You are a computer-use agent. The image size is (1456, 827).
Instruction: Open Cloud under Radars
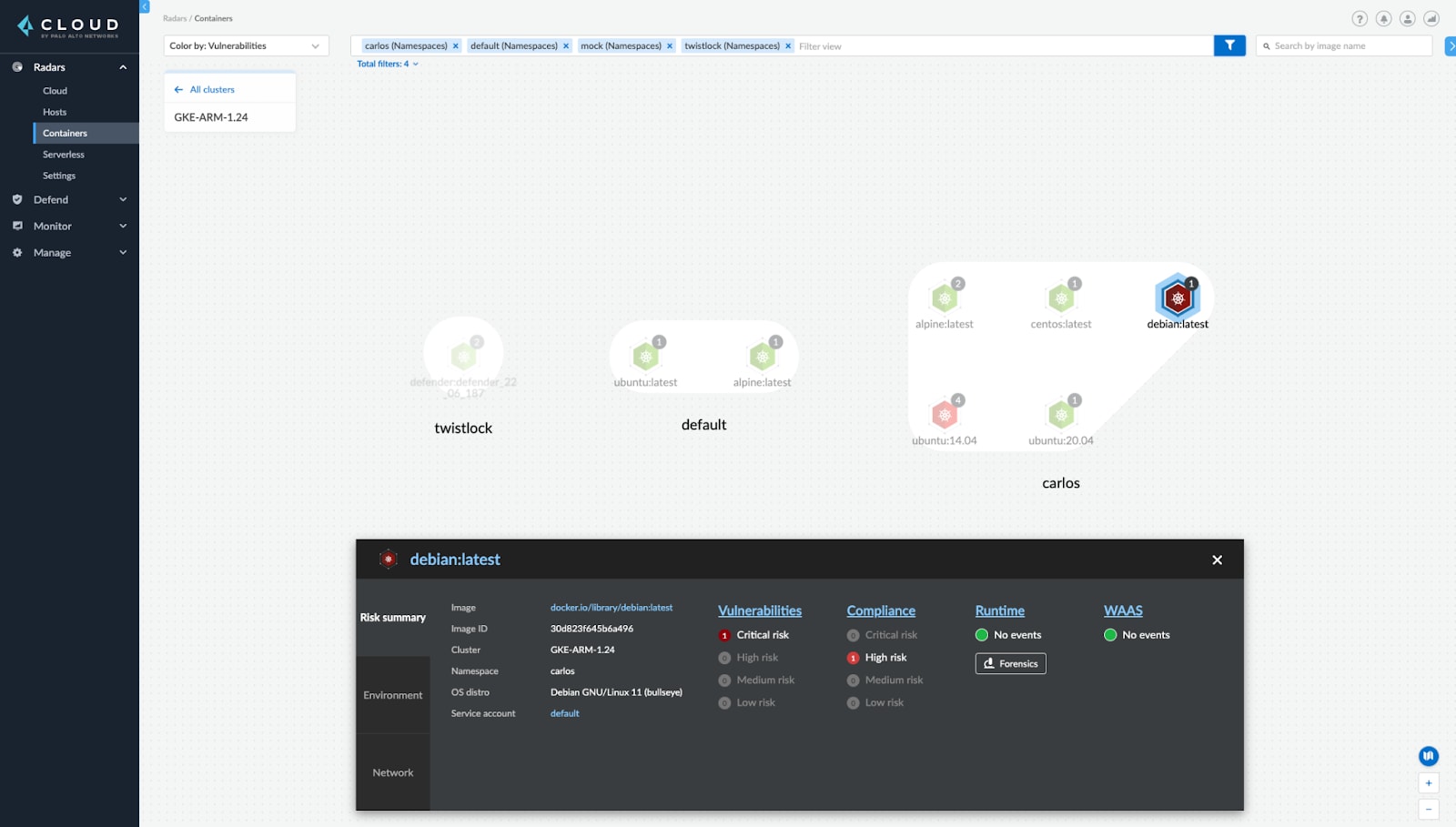coord(56,91)
